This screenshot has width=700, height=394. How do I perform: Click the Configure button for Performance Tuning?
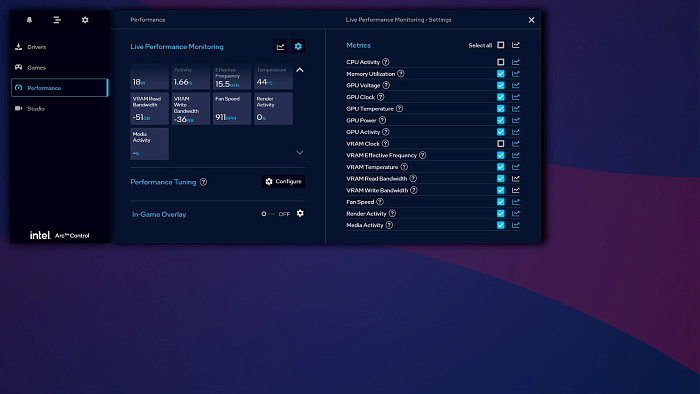pos(283,182)
